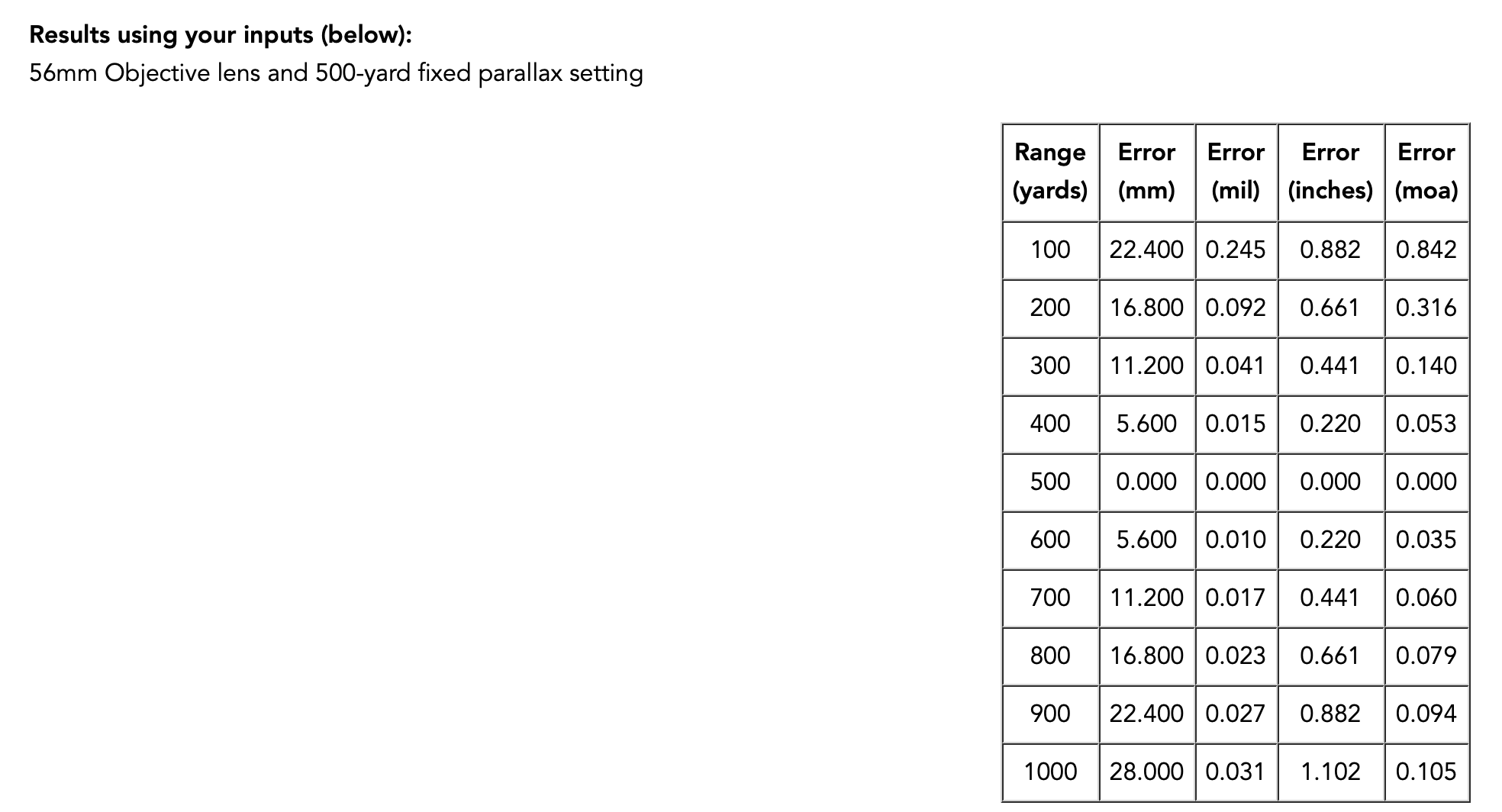Click the 0.053 moa value

tap(1426, 424)
